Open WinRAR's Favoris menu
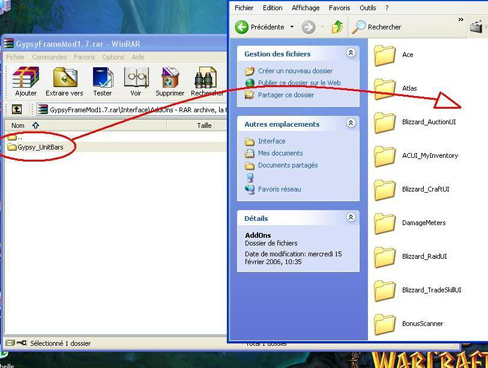Image resolution: width=488 pixels, height=368 pixels. coord(84,57)
